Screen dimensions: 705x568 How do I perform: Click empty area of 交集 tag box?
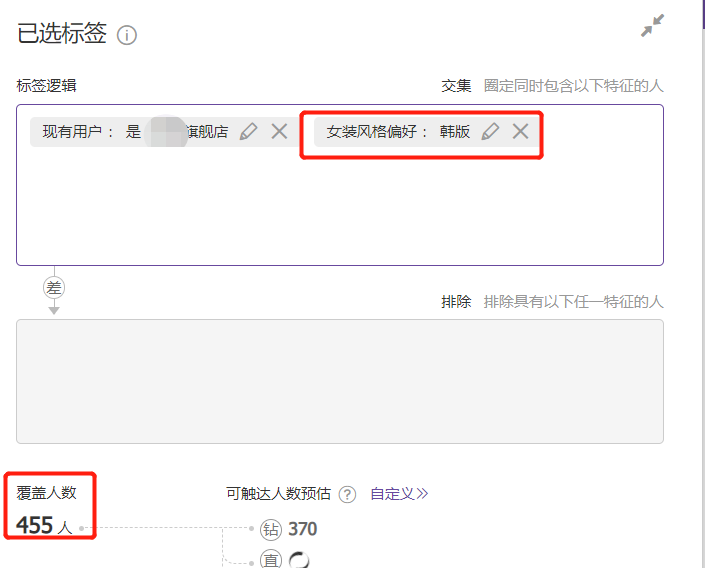coord(340,207)
